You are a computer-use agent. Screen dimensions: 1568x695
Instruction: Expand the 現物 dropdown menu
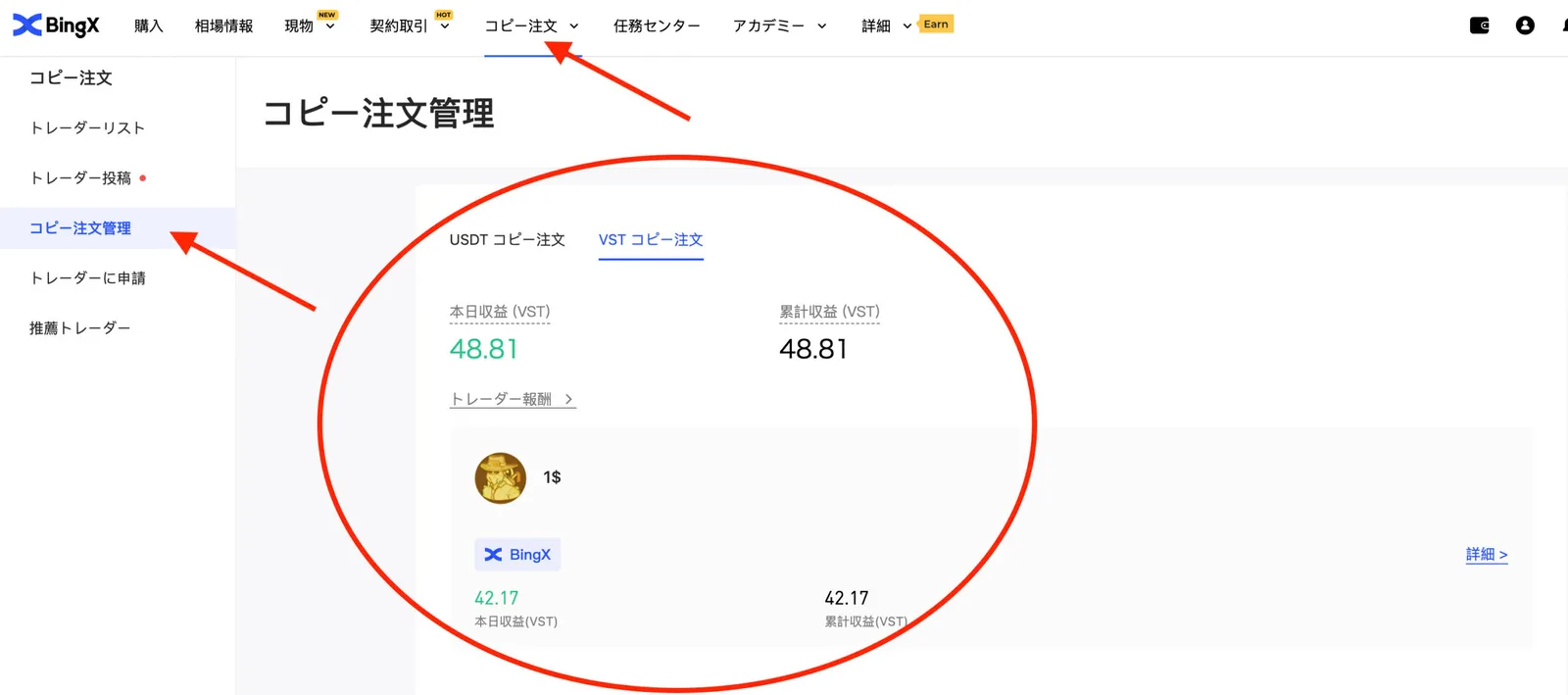pyautogui.click(x=310, y=25)
